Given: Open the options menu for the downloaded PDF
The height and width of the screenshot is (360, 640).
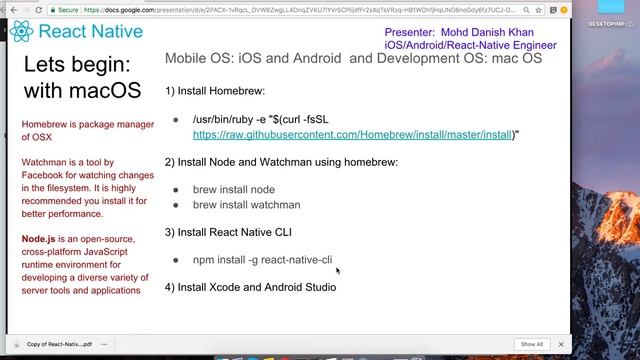Looking at the screenshot, I should pos(104,344).
